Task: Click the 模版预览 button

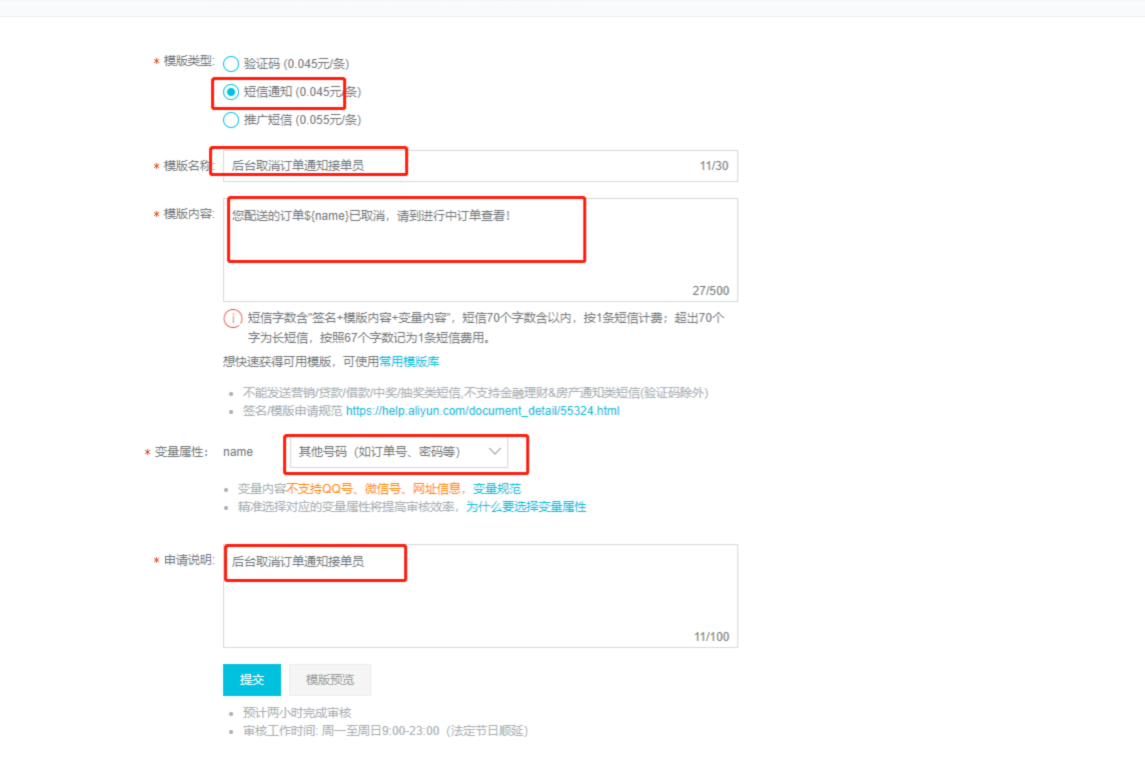Action: [x=330, y=680]
